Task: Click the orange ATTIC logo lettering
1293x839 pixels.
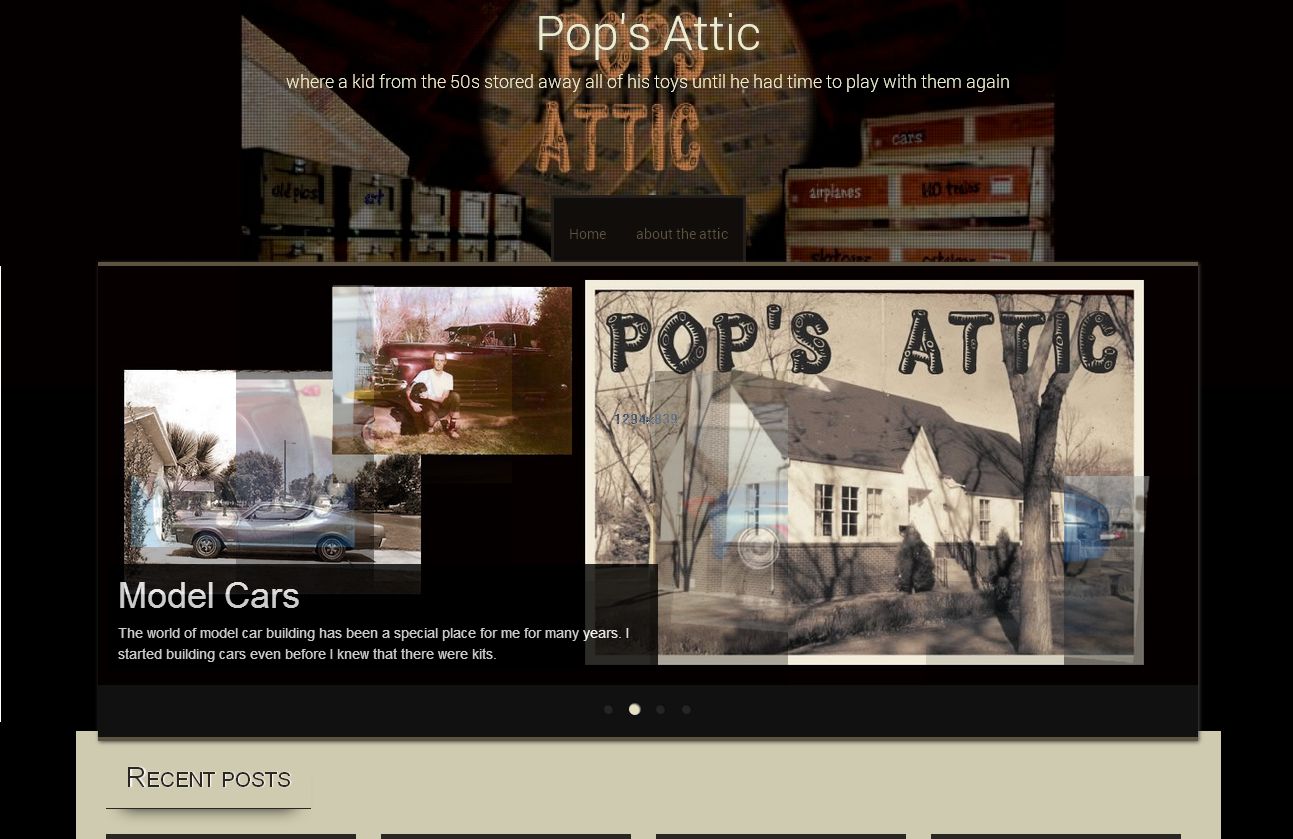Action: pos(618,140)
